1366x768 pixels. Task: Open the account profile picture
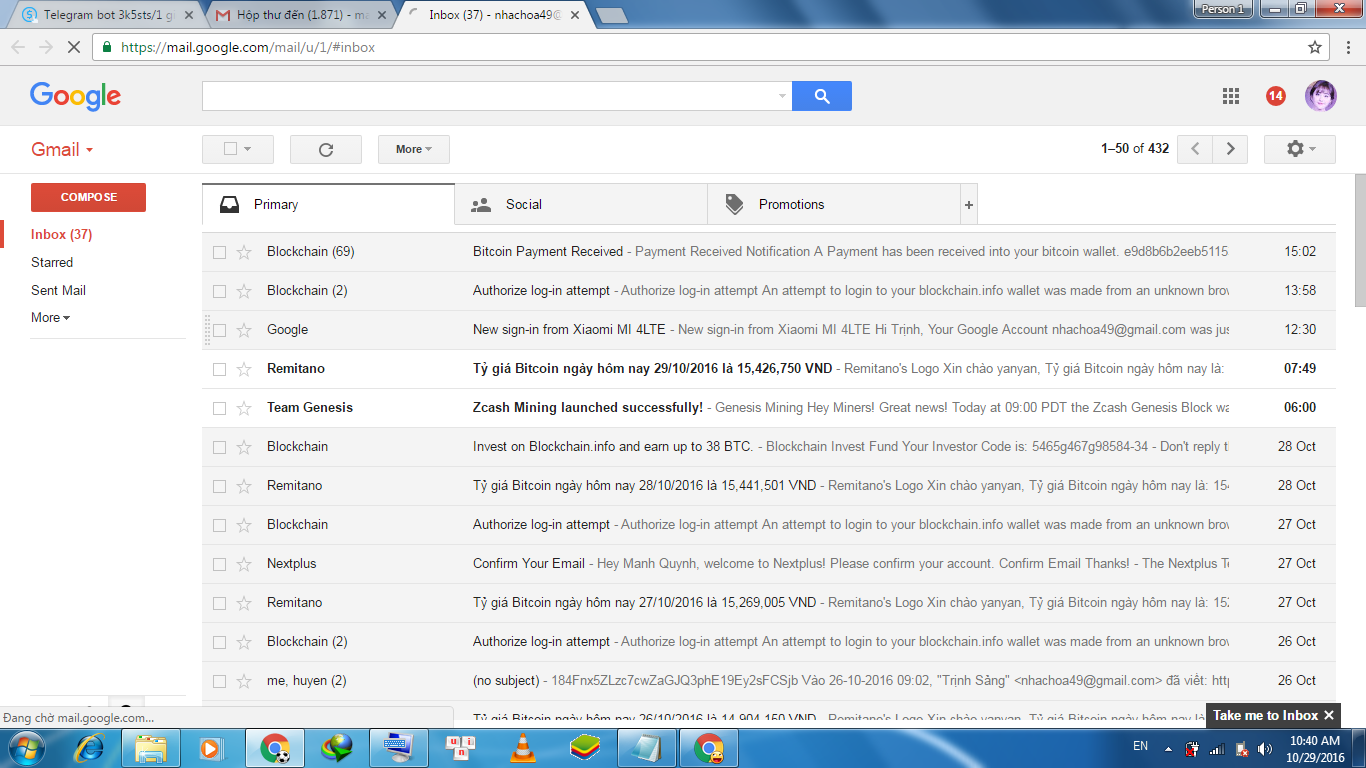(x=1320, y=96)
